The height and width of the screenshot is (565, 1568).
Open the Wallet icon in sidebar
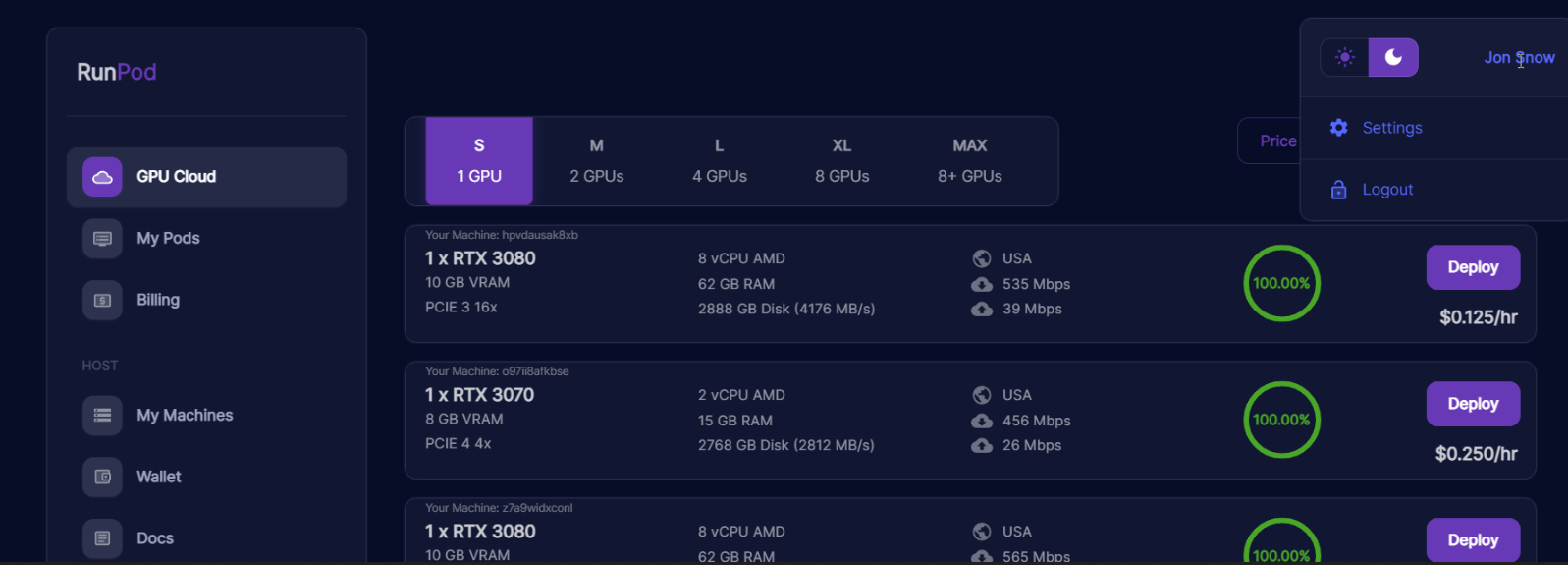coord(102,478)
